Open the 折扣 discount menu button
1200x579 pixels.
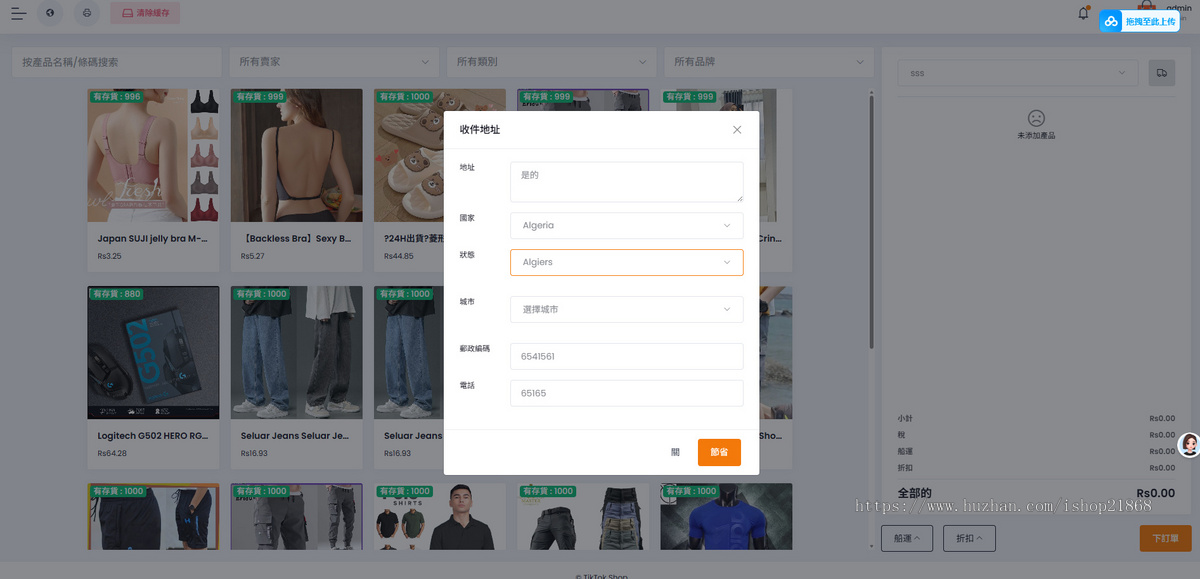click(x=969, y=538)
